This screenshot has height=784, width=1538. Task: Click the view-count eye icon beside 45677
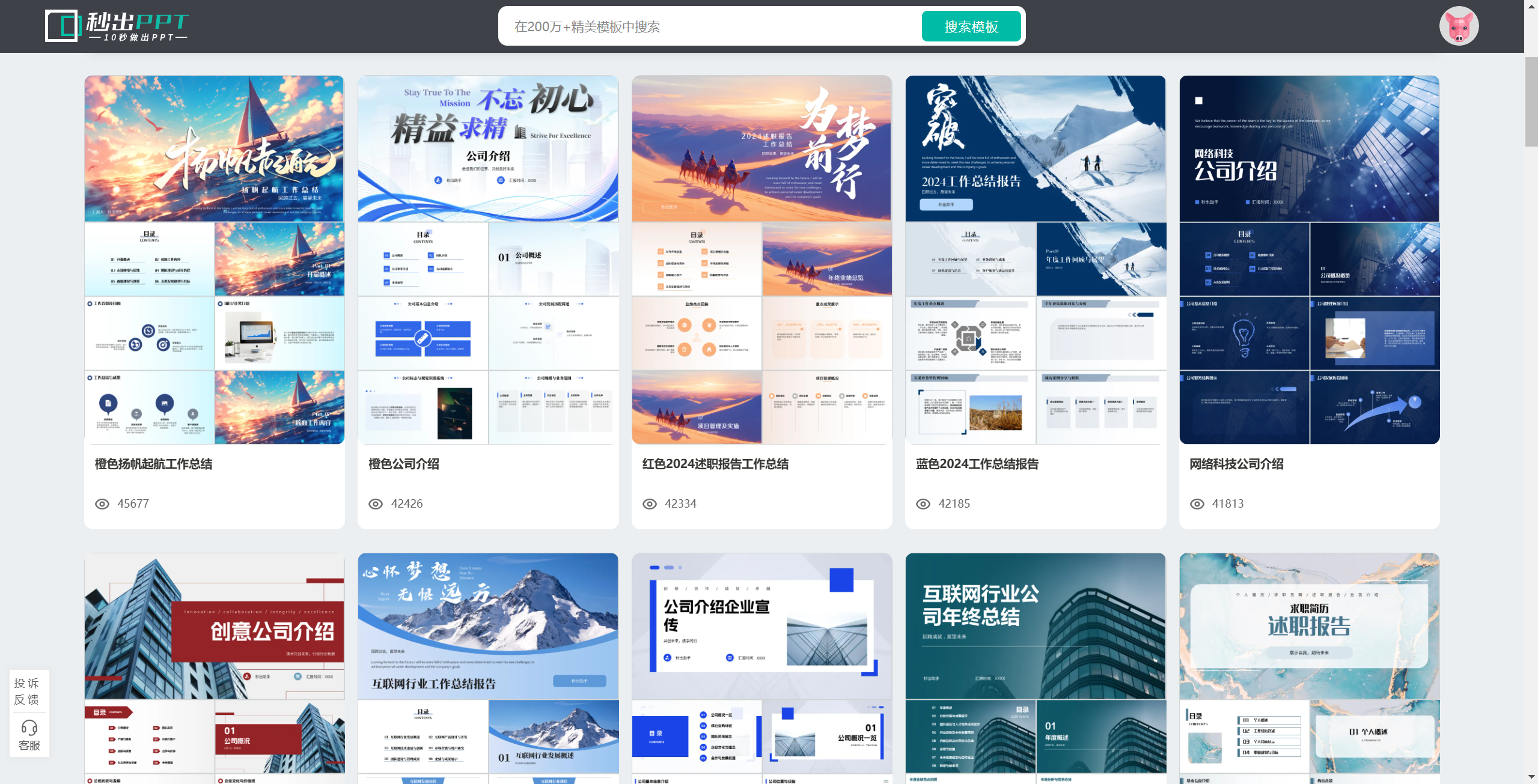pyautogui.click(x=102, y=504)
